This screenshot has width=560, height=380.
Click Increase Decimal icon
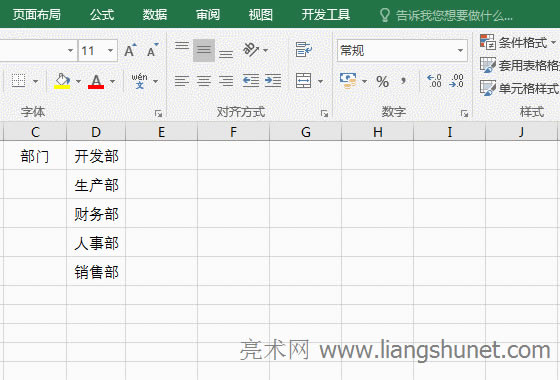pyautogui.click(x=434, y=81)
